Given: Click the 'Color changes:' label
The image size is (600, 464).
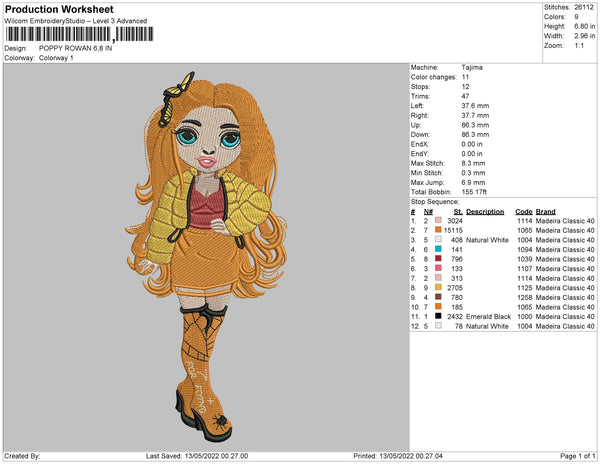Looking at the screenshot, I should point(434,77).
